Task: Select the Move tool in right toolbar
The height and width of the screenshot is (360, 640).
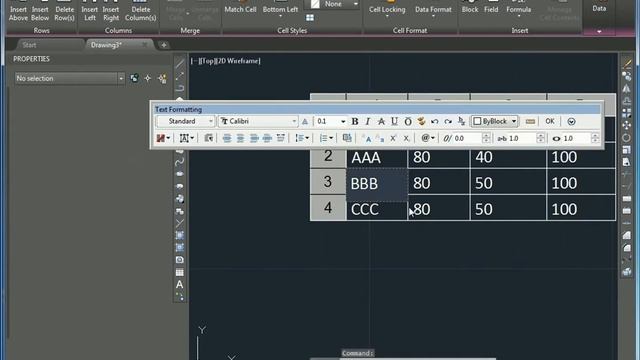Action: 627,125
